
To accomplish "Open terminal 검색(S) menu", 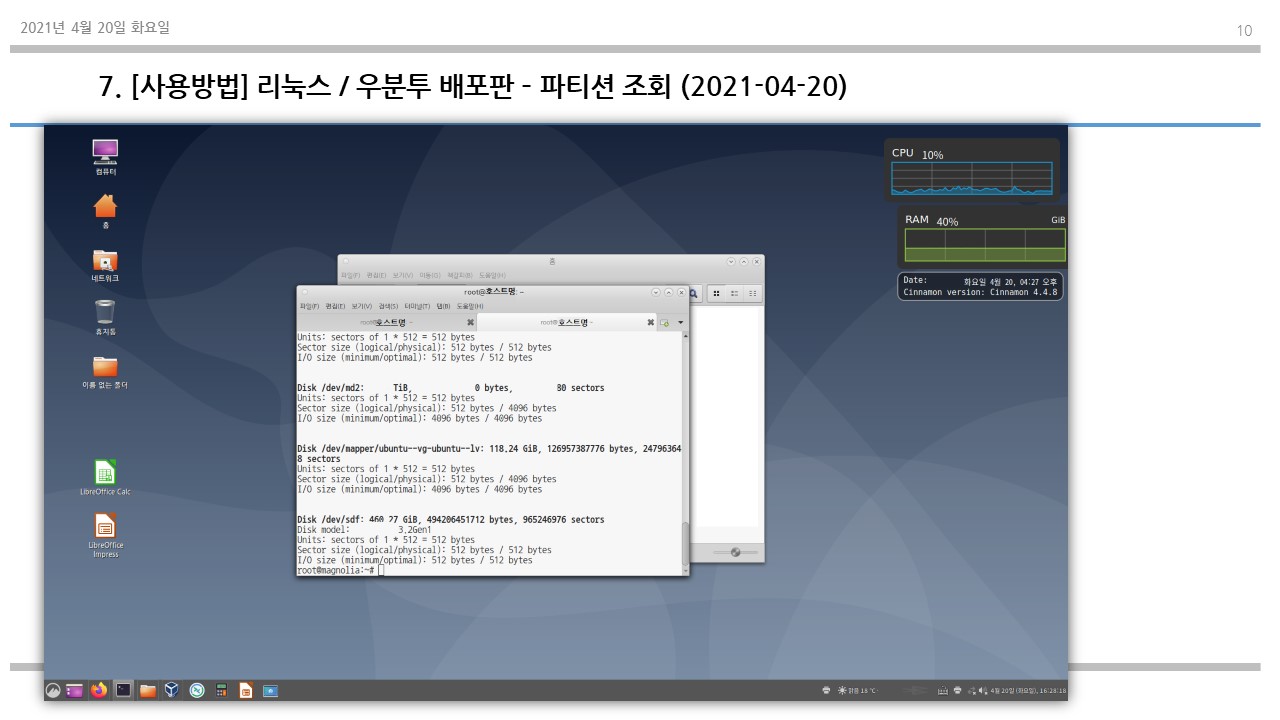I will click(388, 306).
